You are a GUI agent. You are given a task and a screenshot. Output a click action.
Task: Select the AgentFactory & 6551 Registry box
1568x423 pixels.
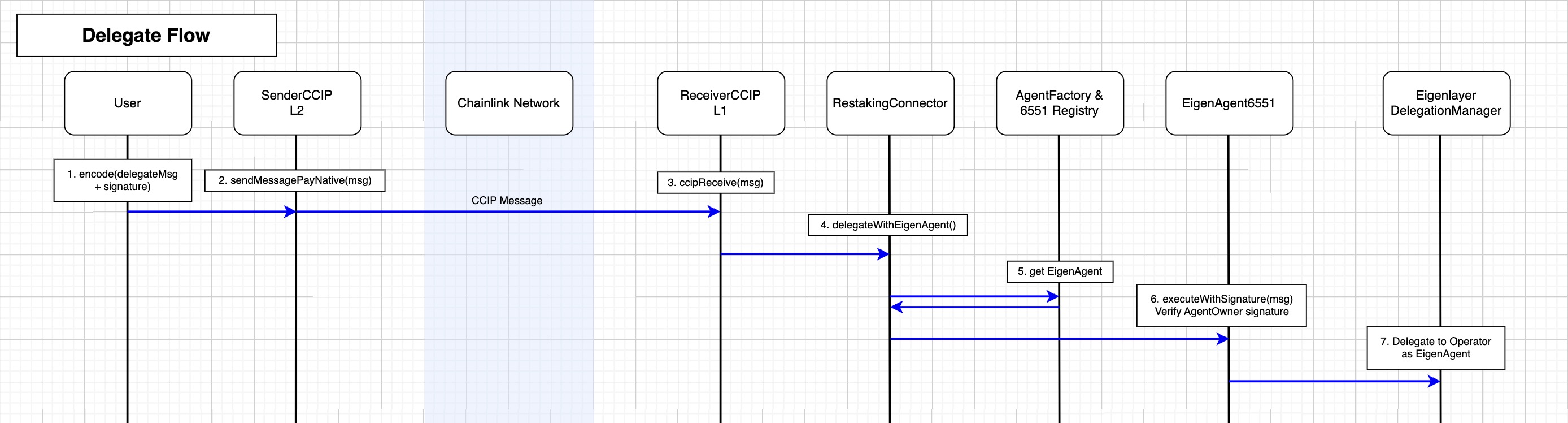[1060, 103]
